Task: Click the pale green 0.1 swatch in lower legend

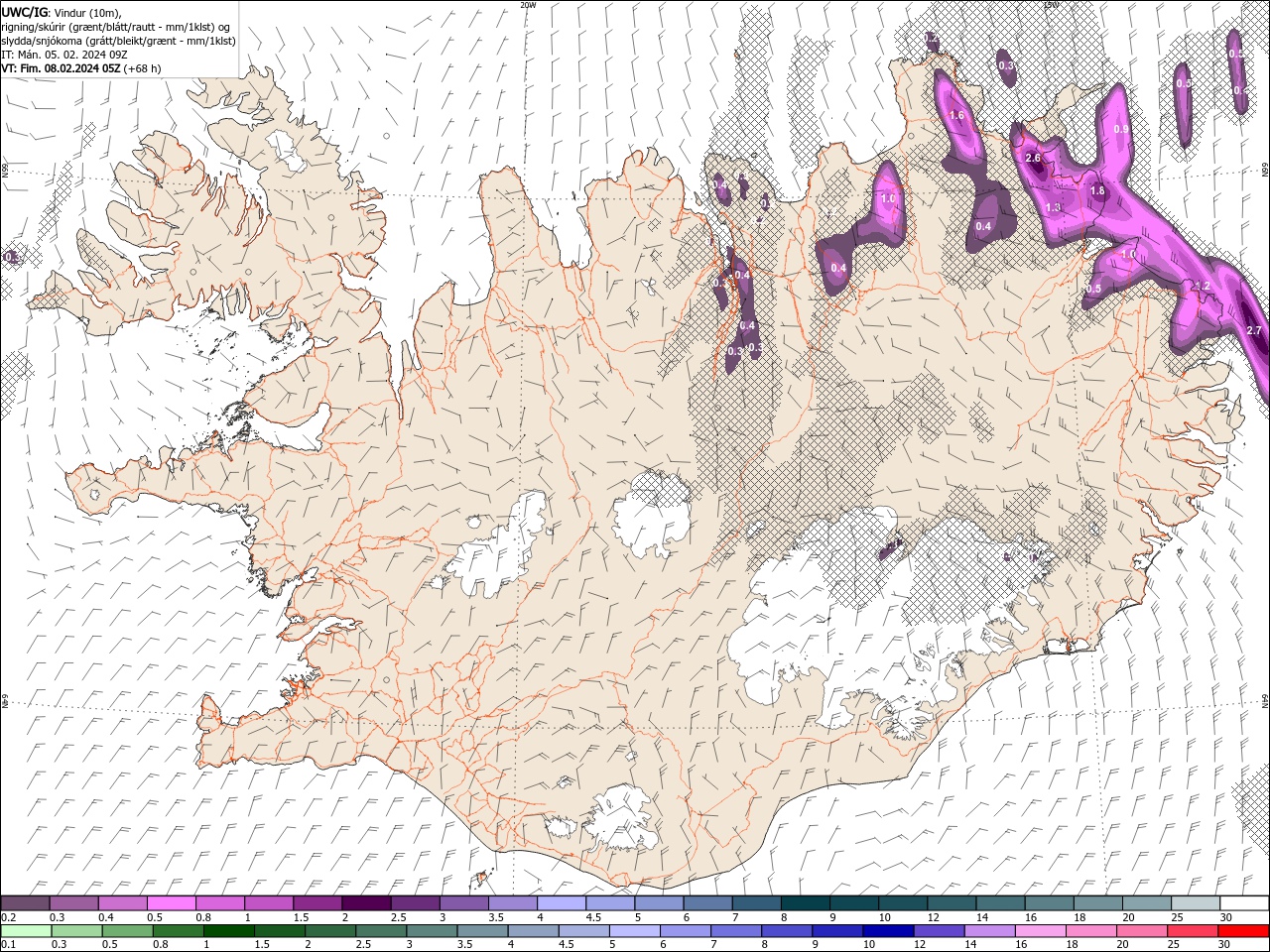Action: [26, 931]
